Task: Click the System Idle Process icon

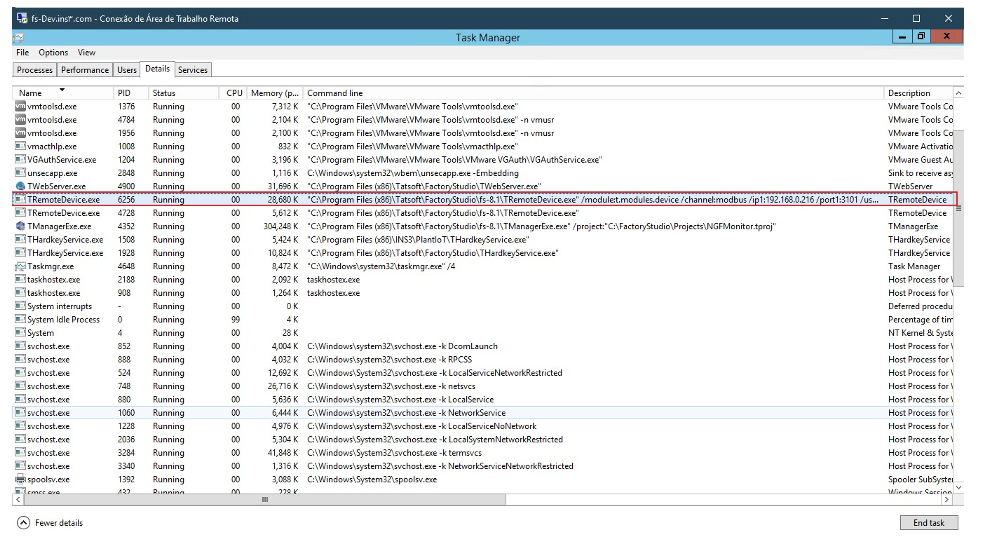Action: pyautogui.click(x=20, y=319)
